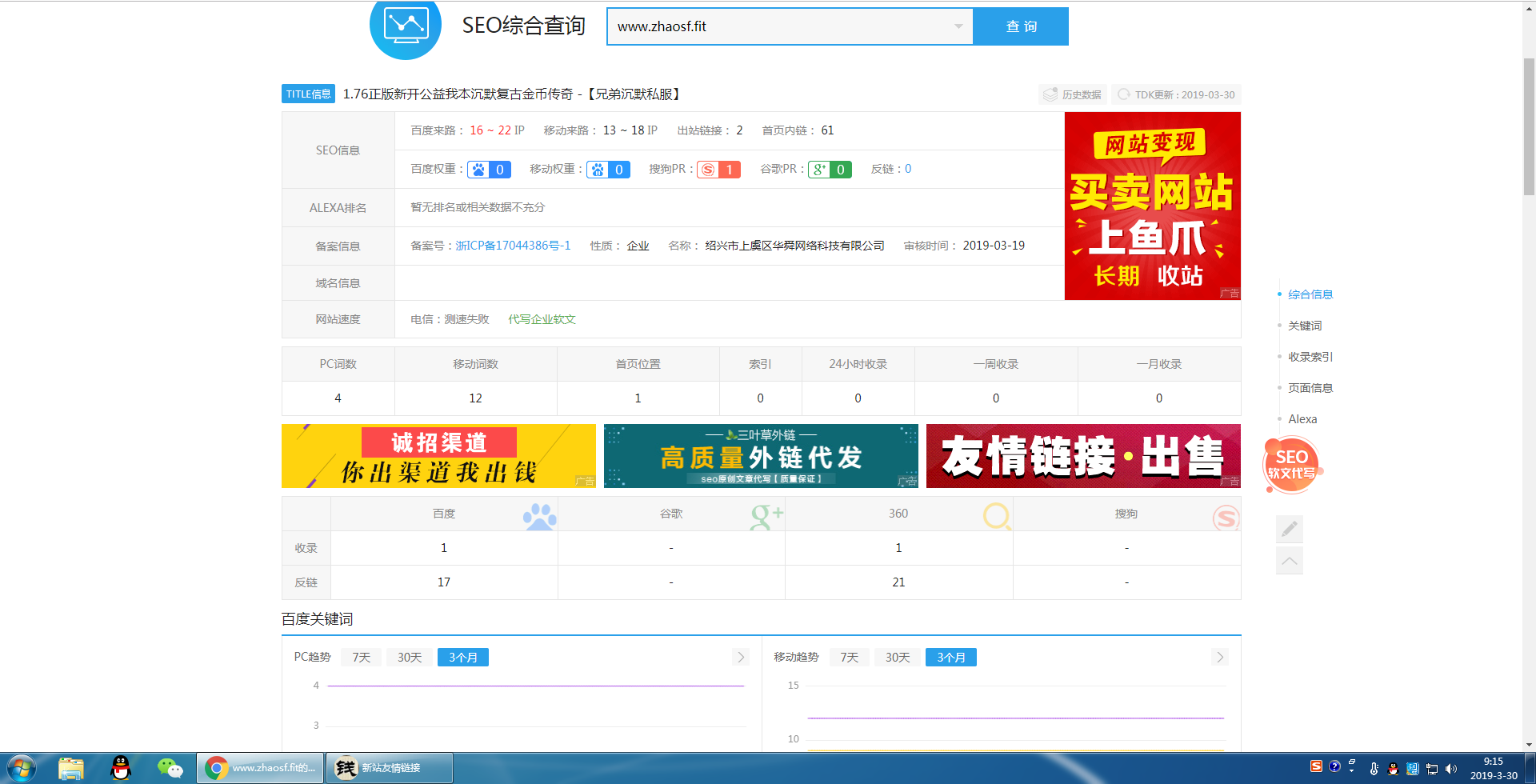Jump to 关键词 section in sidebar
This screenshot has height=784, width=1536.
1304,326
